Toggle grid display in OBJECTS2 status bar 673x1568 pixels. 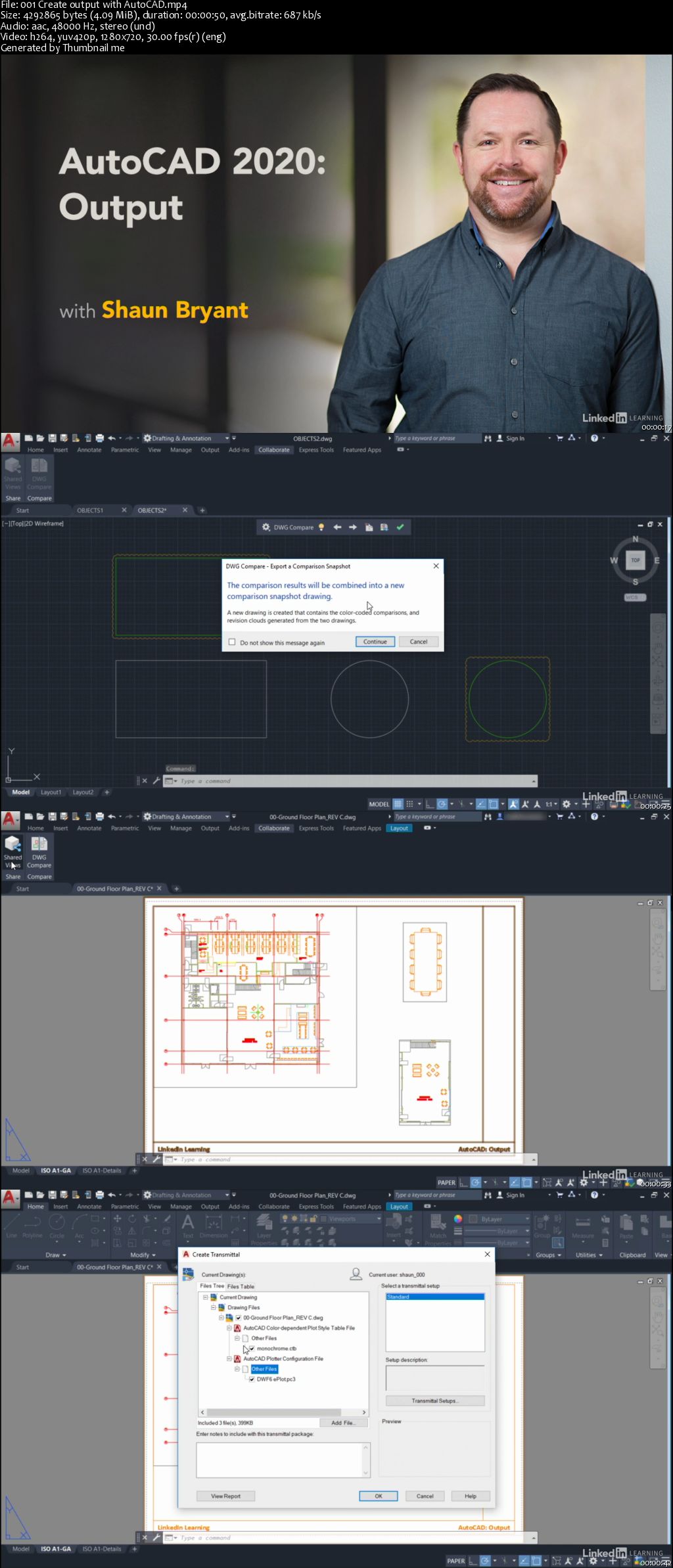coord(398,804)
